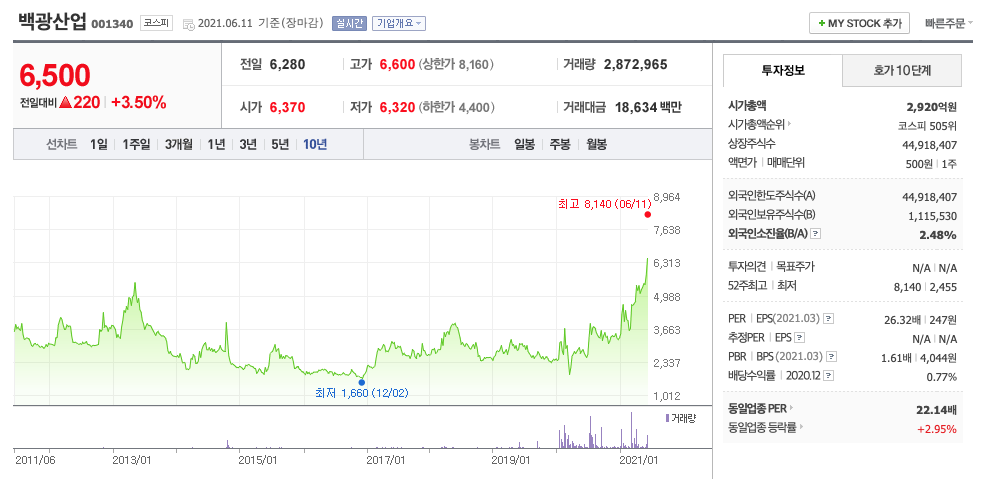Click the 동일업종 PER value 22.14배
The image size is (986, 479).
tap(937, 410)
